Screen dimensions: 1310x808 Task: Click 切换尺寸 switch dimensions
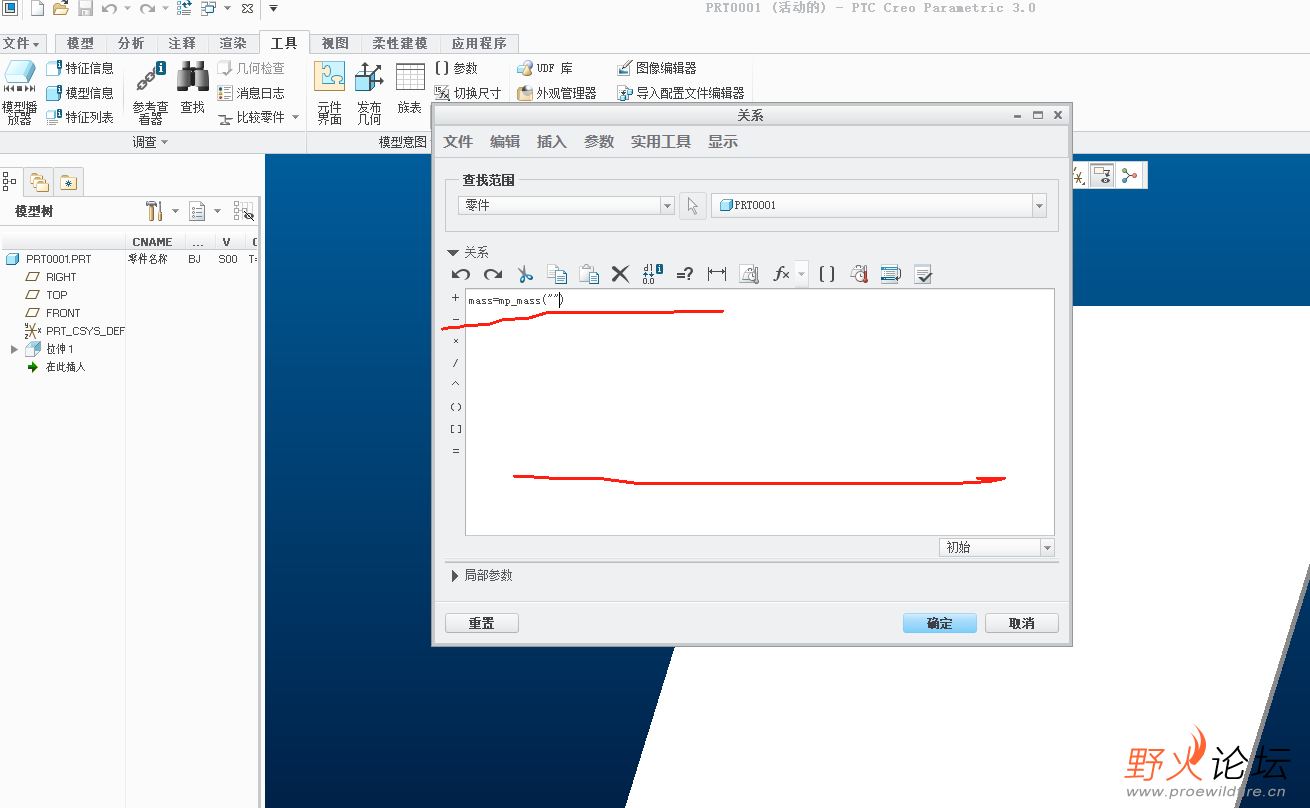(468, 93)
